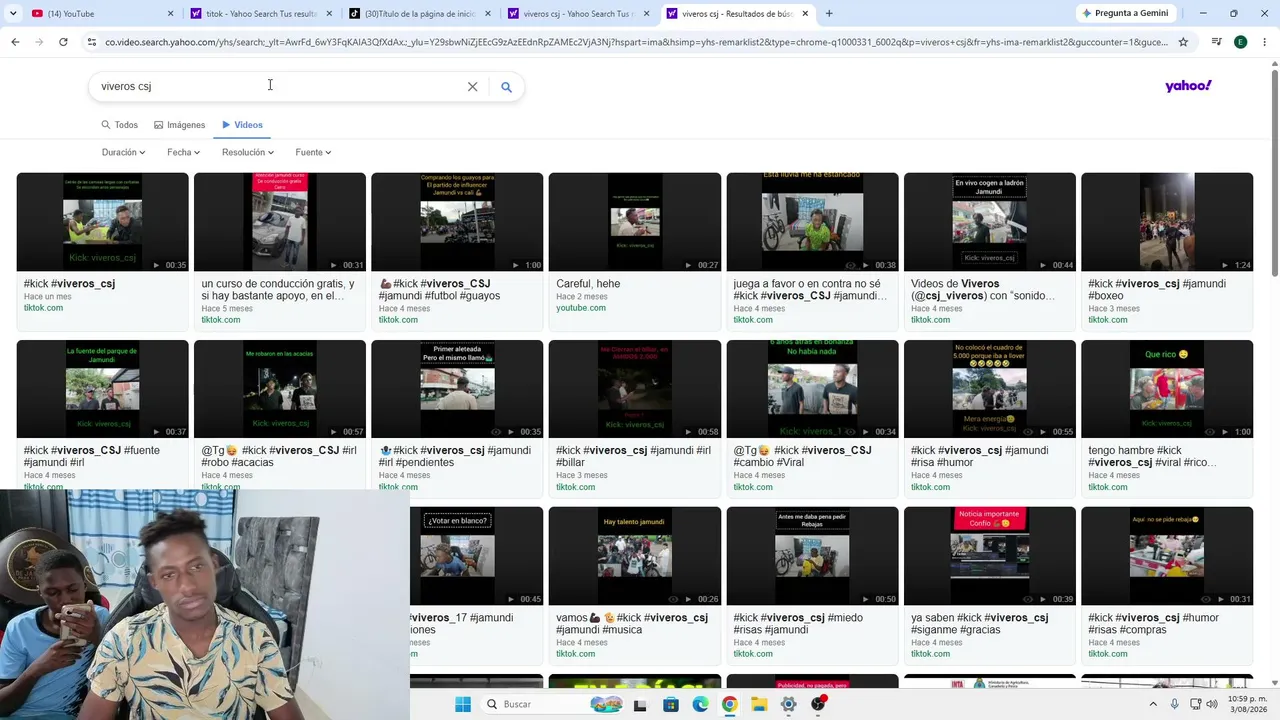
Task: Play 'Me robaron en las acacias' thumbnail
Action: pyautogui.click(x=279, y=389)
